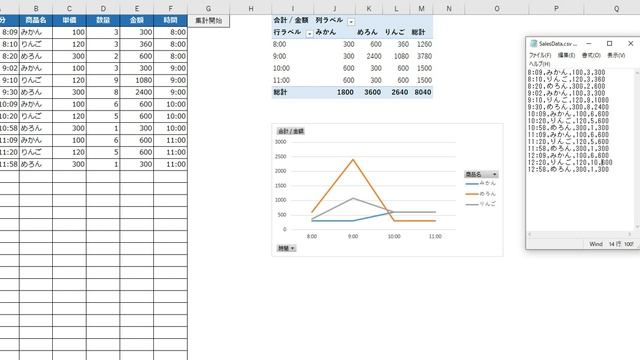Select column E header
The image size is (640, 360).
tap(137, 8)
